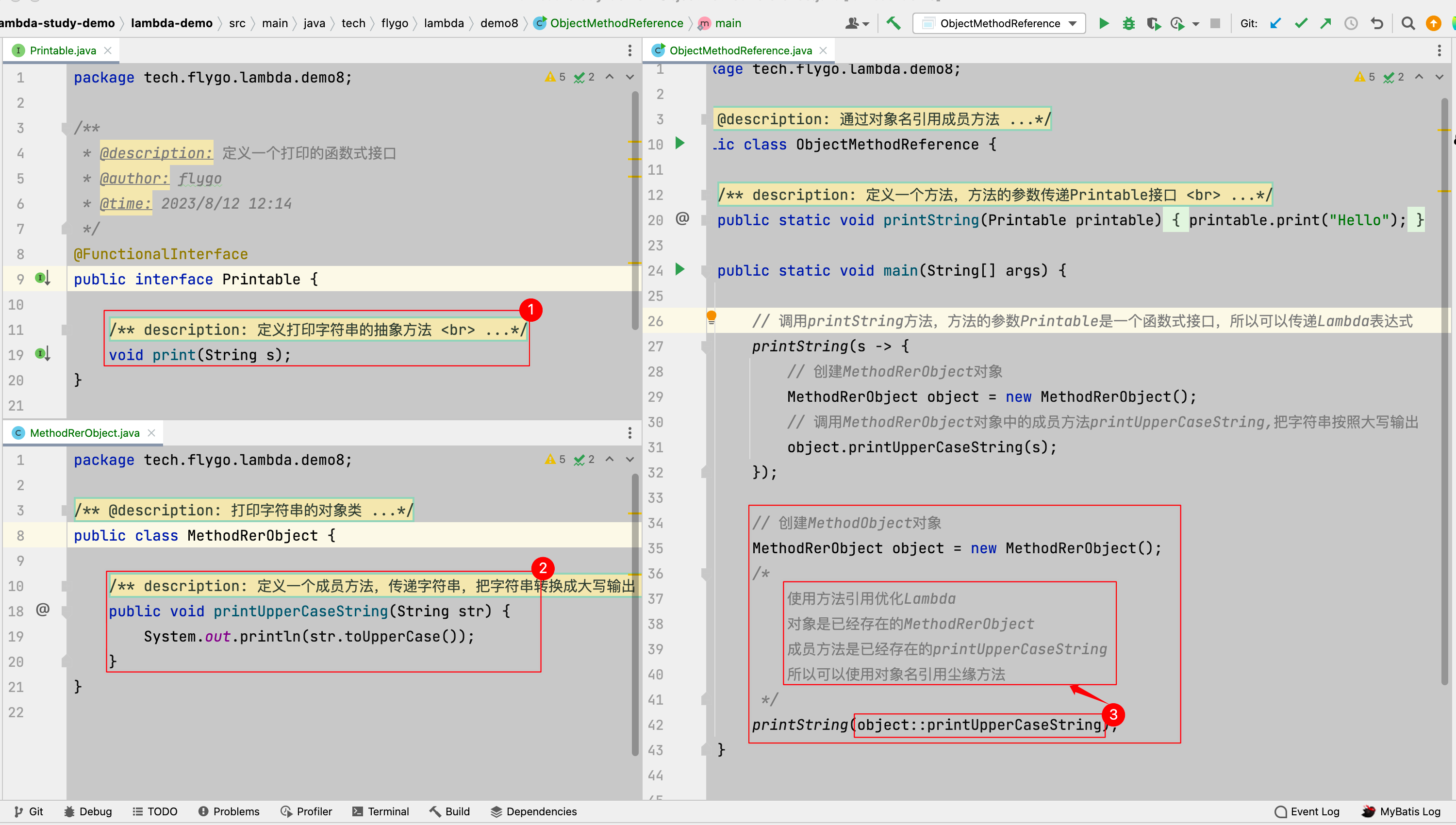Click the warnings indicator in Printable.java editor
Screen dimensions: 1456x825
555,77
